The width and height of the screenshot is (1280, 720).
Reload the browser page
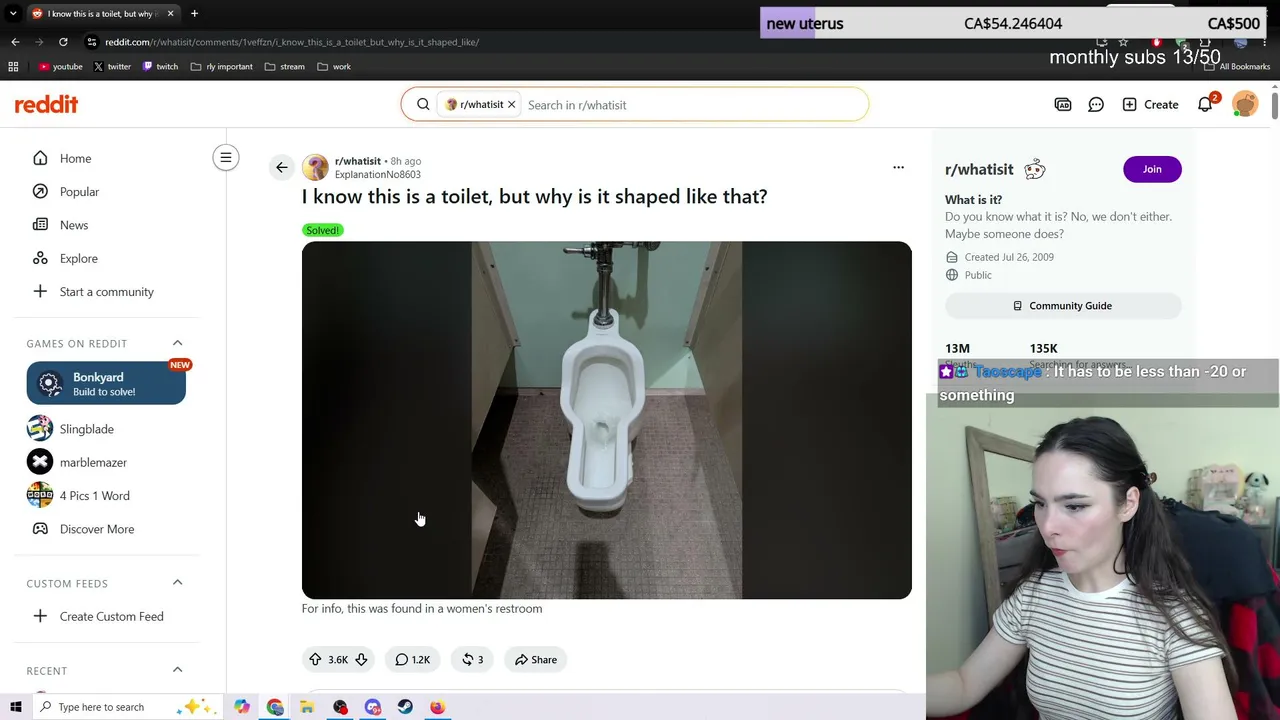[x=63, y=41]
